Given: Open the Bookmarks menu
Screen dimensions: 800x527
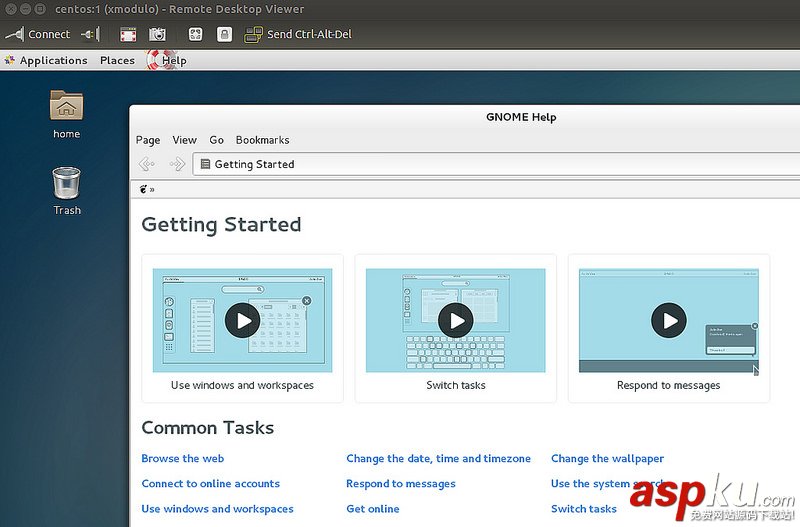Looking at the screenshot, I should coord(262,140).
